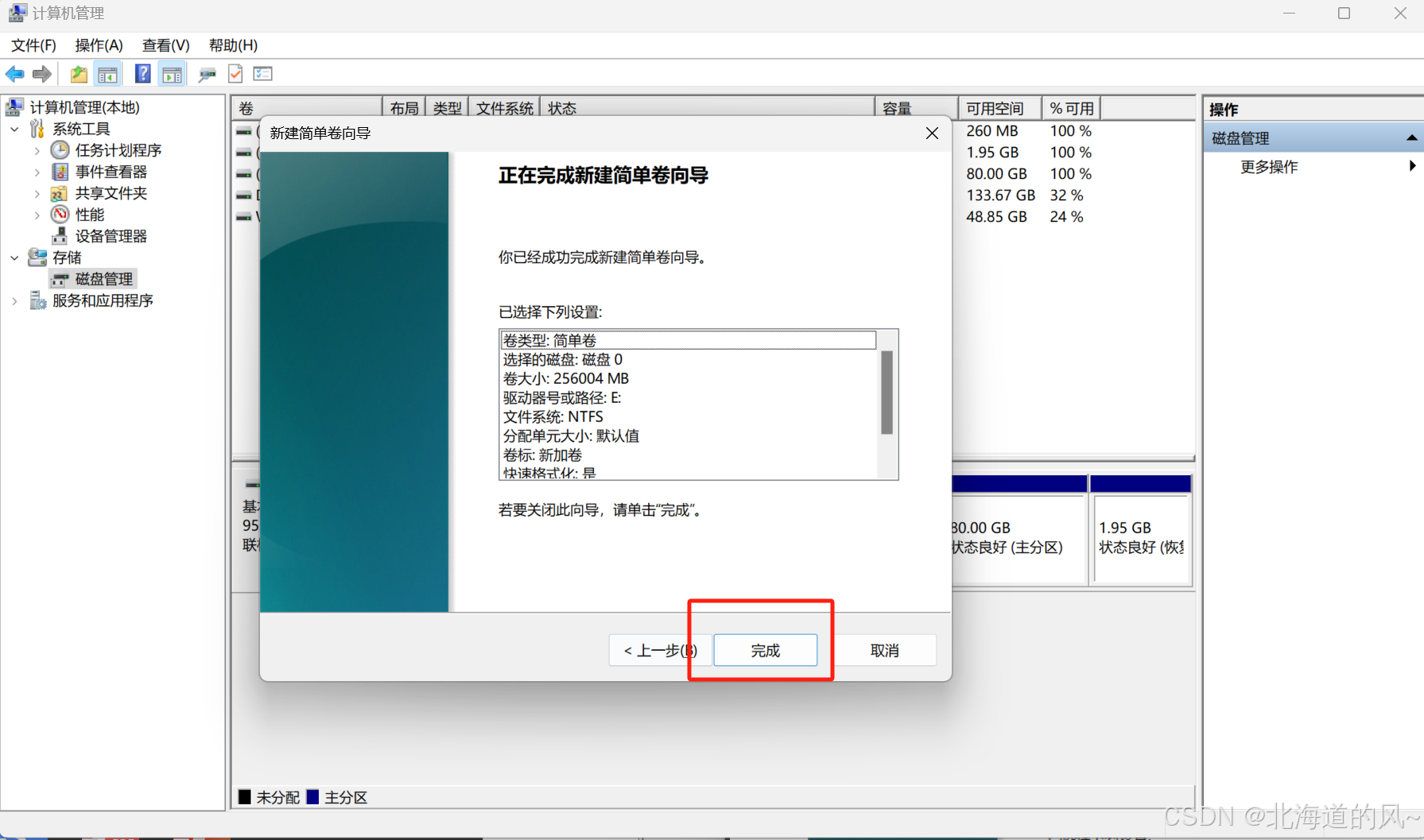1424x840 pixels.
Task: Select the '文件系统: NTFS' row
Action: pos(689,416)
